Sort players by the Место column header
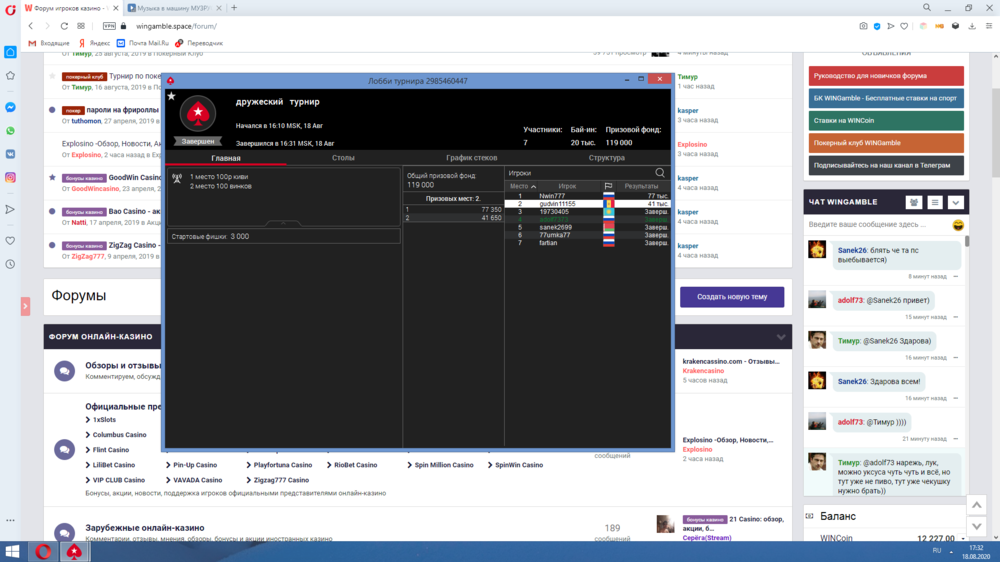The height and width of the screenshot is (562, 1000). click(x=522, y=186)
